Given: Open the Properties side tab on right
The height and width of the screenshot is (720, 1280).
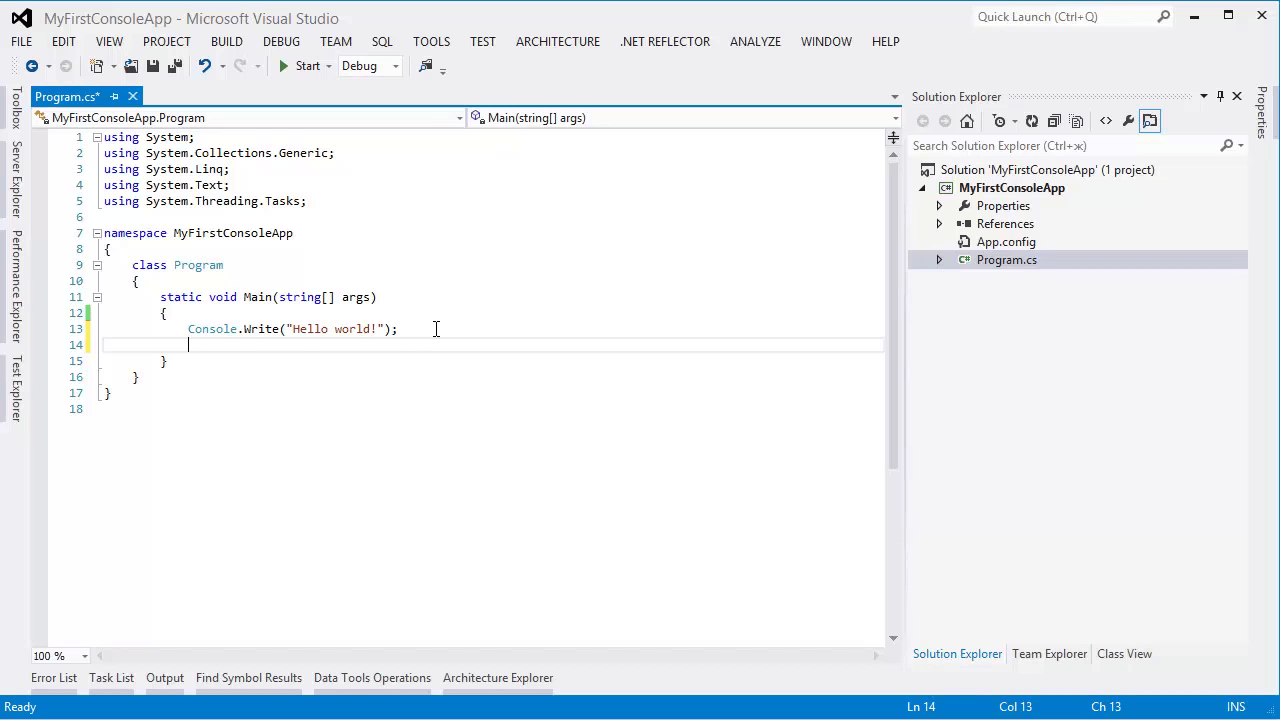Looking at the screenshot, I should (x=1262, y=112).
